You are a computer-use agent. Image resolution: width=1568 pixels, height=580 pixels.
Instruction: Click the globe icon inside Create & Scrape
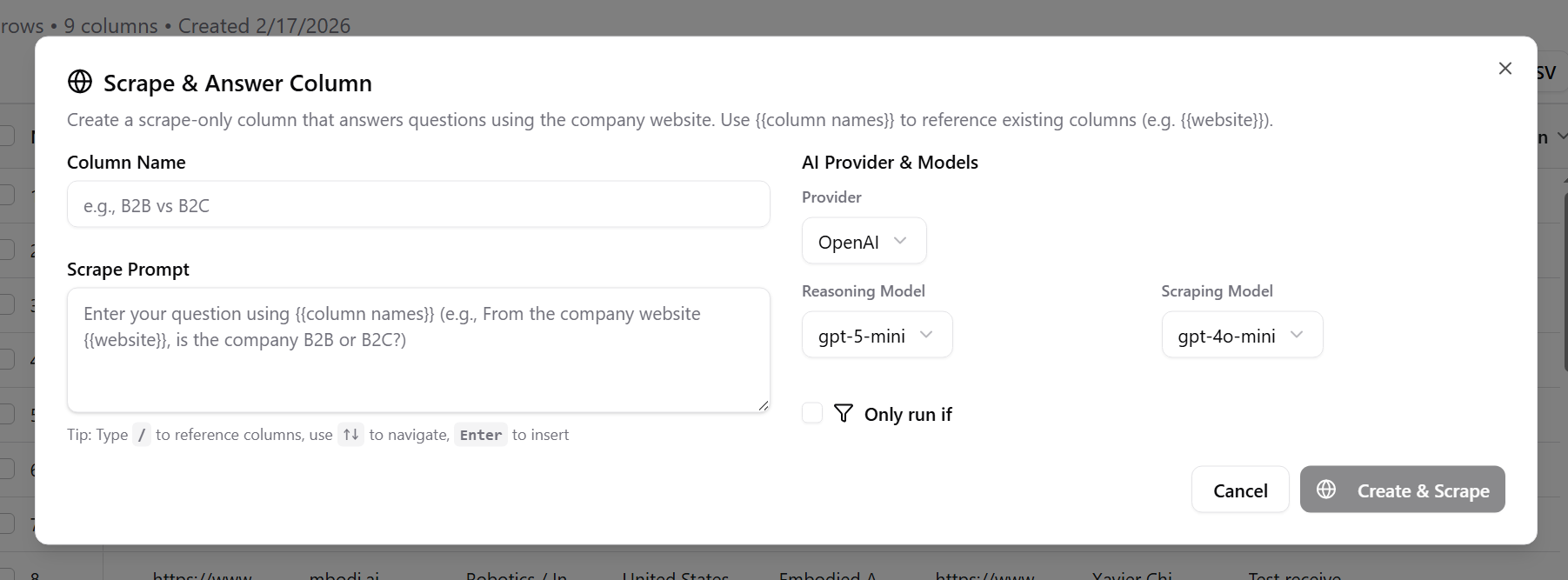tap(1326, 490)
